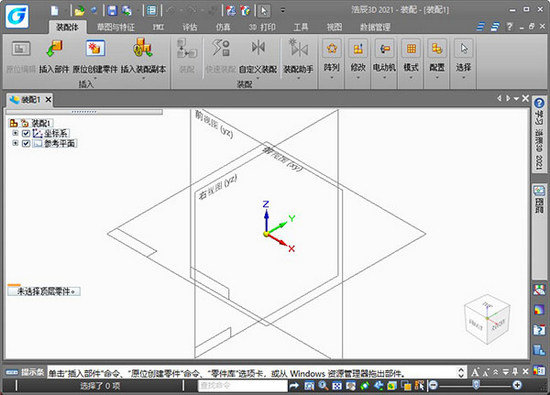Close the prompt bar with its X icon
Screen dimensions: 550x395
click(525, 371)
